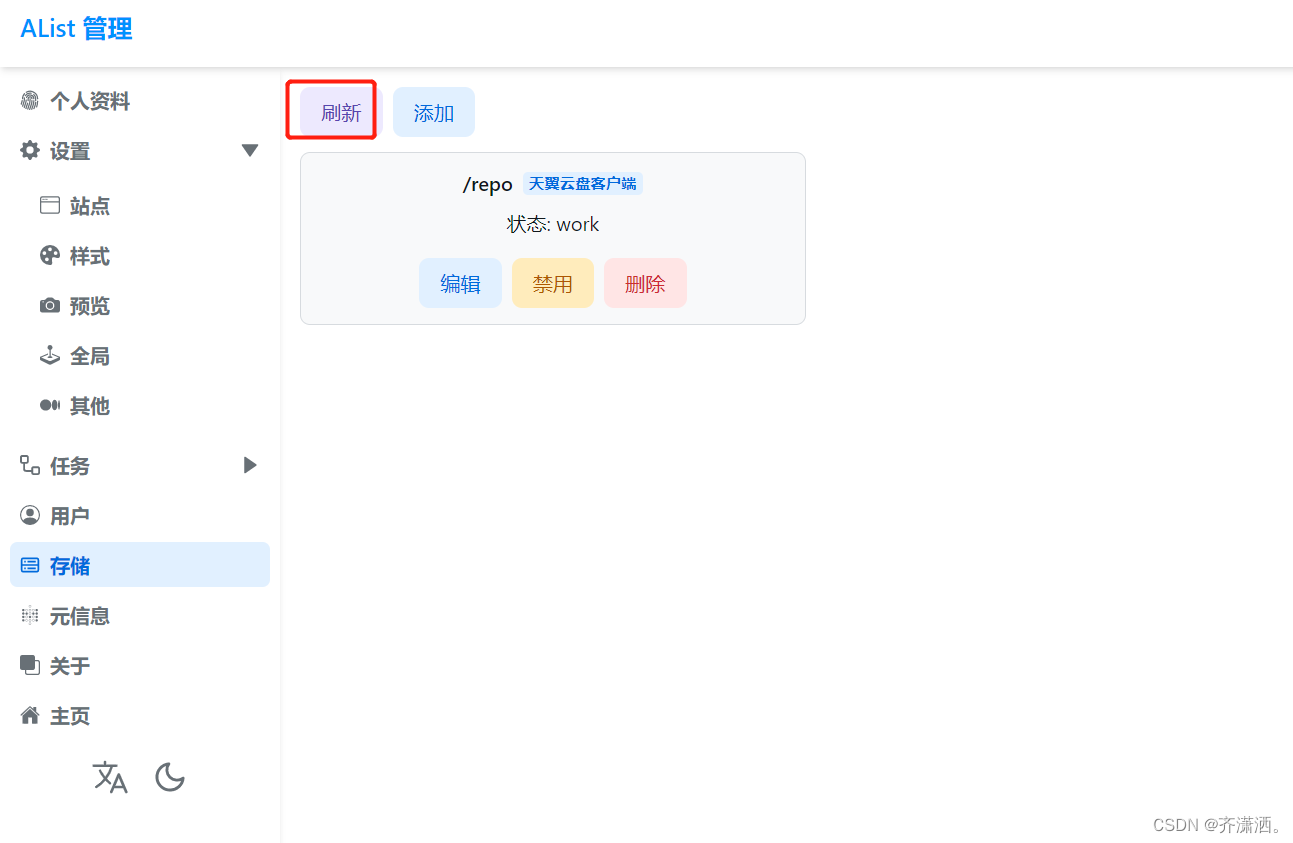Click the AList 管理 title link
1293x843 pixels.
76,29
